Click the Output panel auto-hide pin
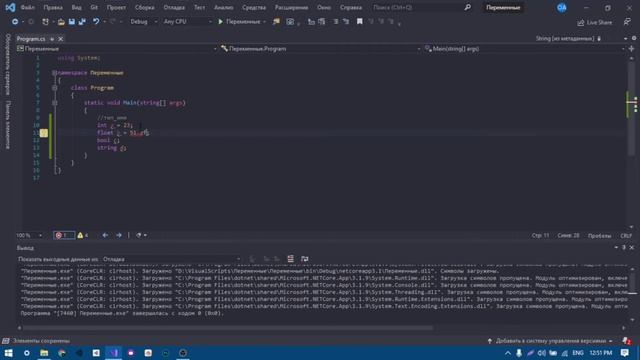 tap(624, 247)
